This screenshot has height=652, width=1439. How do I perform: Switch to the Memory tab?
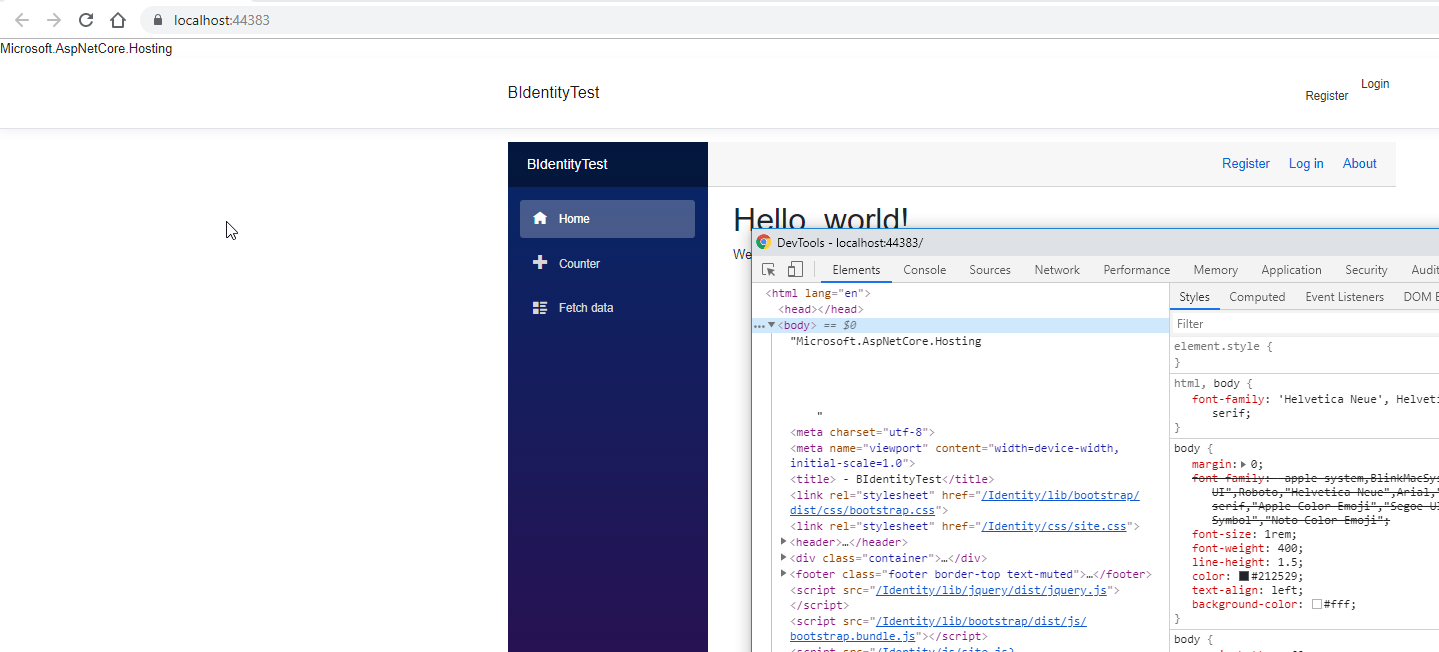click(x=1216, y=270)
